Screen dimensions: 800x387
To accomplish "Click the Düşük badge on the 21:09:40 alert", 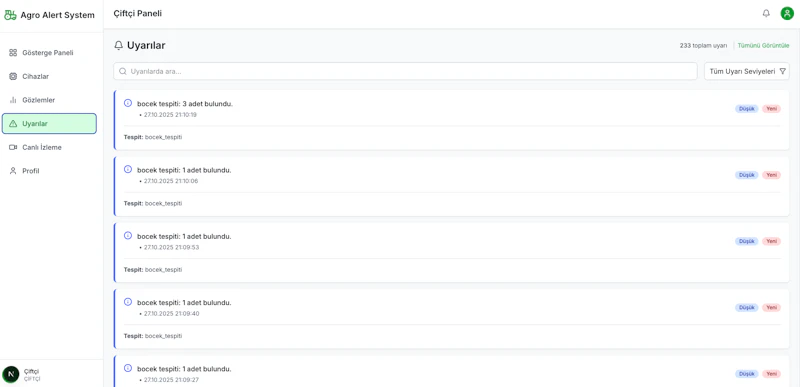I will point(746,307).
